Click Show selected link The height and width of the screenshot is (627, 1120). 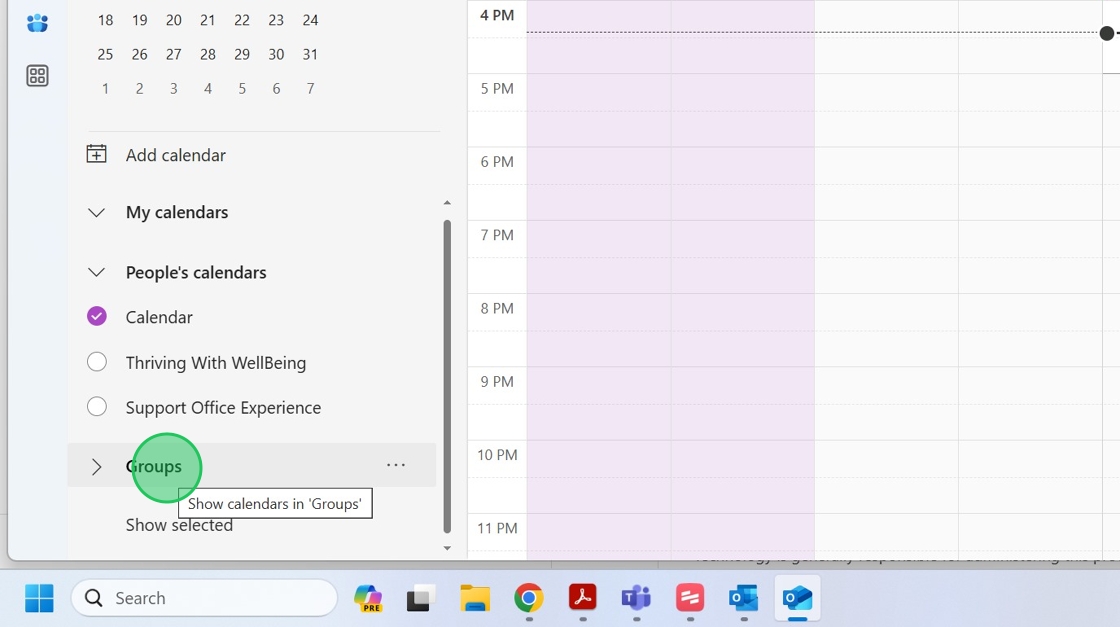tap(179, 525)
